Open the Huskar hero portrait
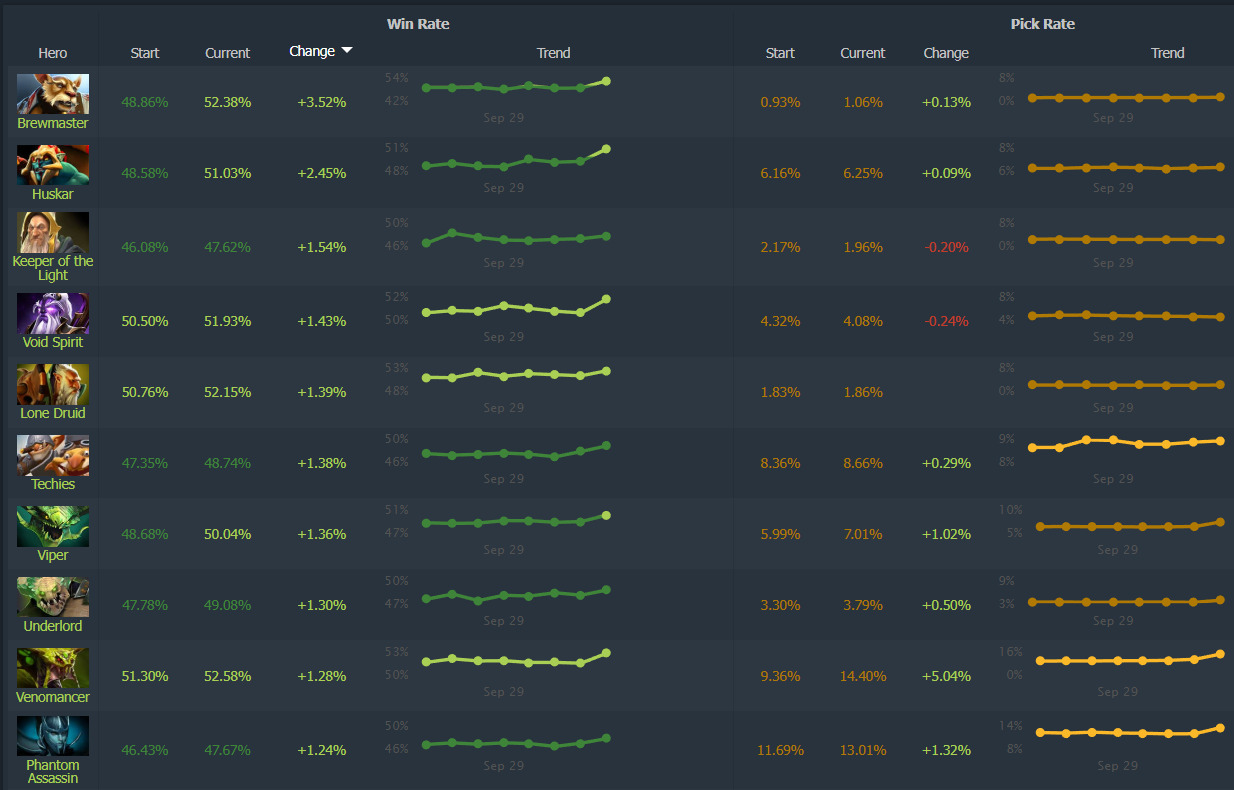 53,165
